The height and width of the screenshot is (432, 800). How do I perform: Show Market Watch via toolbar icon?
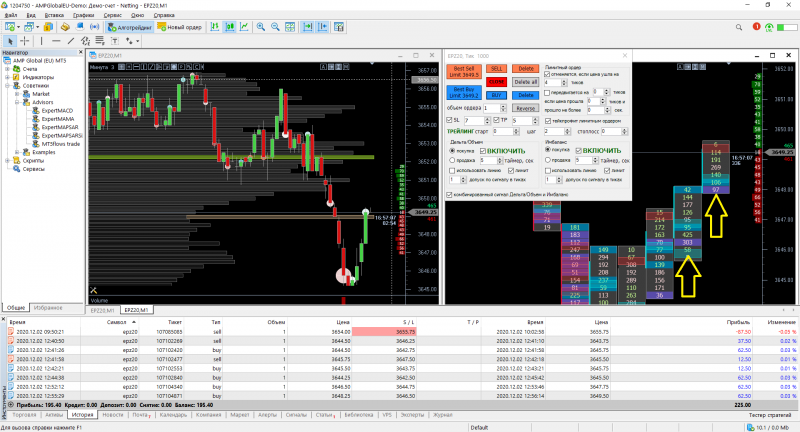tap(48, 27)
